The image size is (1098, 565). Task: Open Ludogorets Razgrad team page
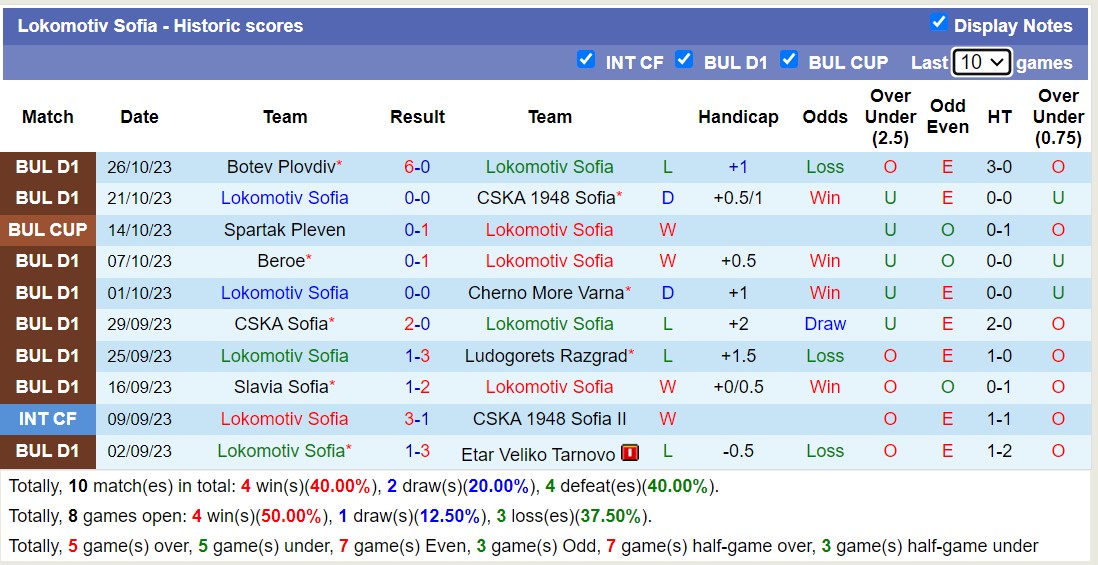click(x=545, y=355)
